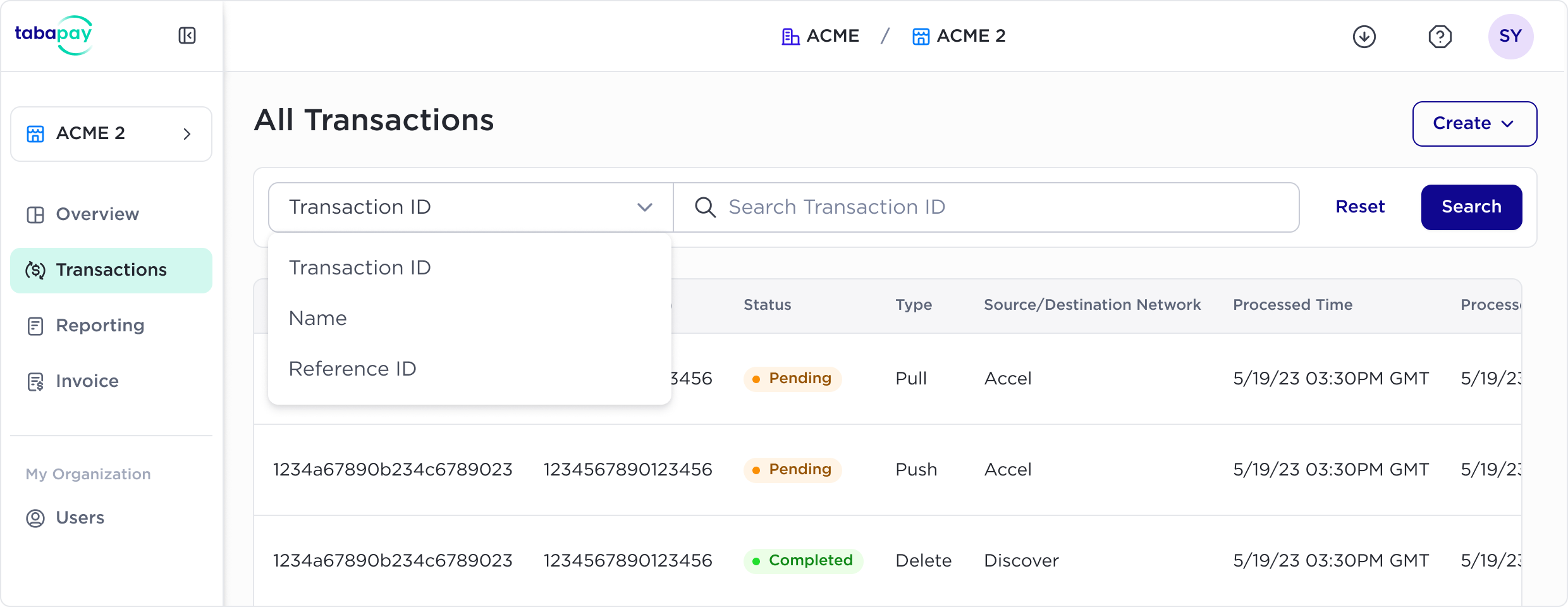Click Accel network in the Pull row

(x=1008, y=379)
